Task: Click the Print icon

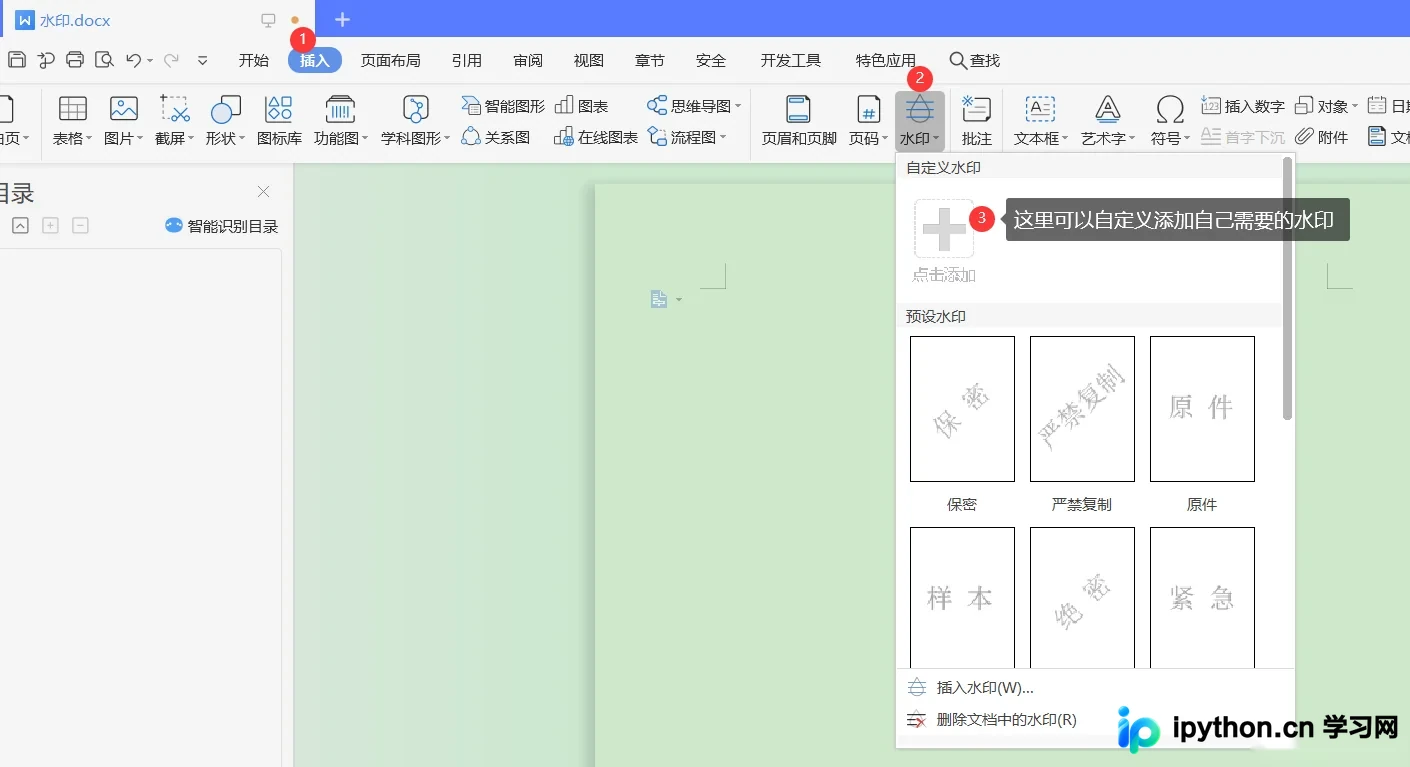Action: point(75,60)
